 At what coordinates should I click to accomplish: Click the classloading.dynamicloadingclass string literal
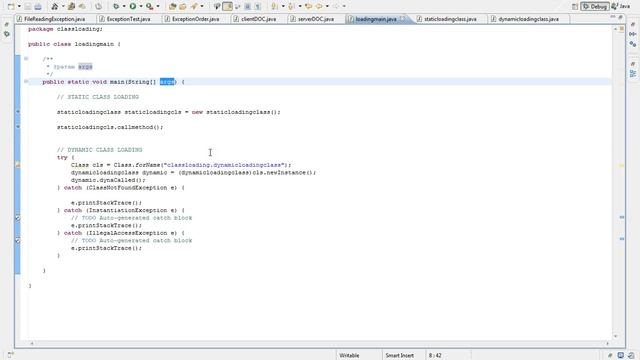click(x=224, y=165)
